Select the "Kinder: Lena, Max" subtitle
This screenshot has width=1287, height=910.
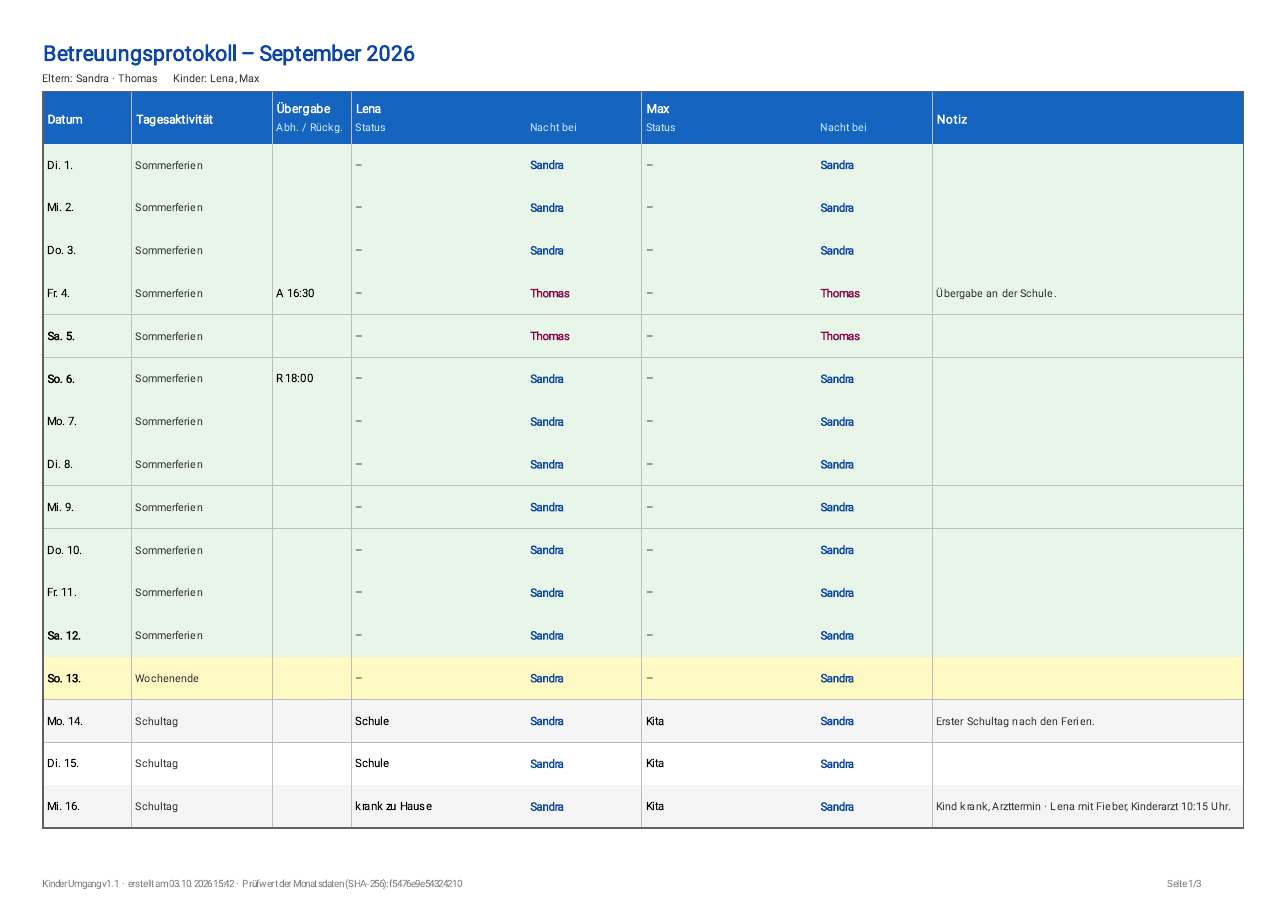click(216, 79)
